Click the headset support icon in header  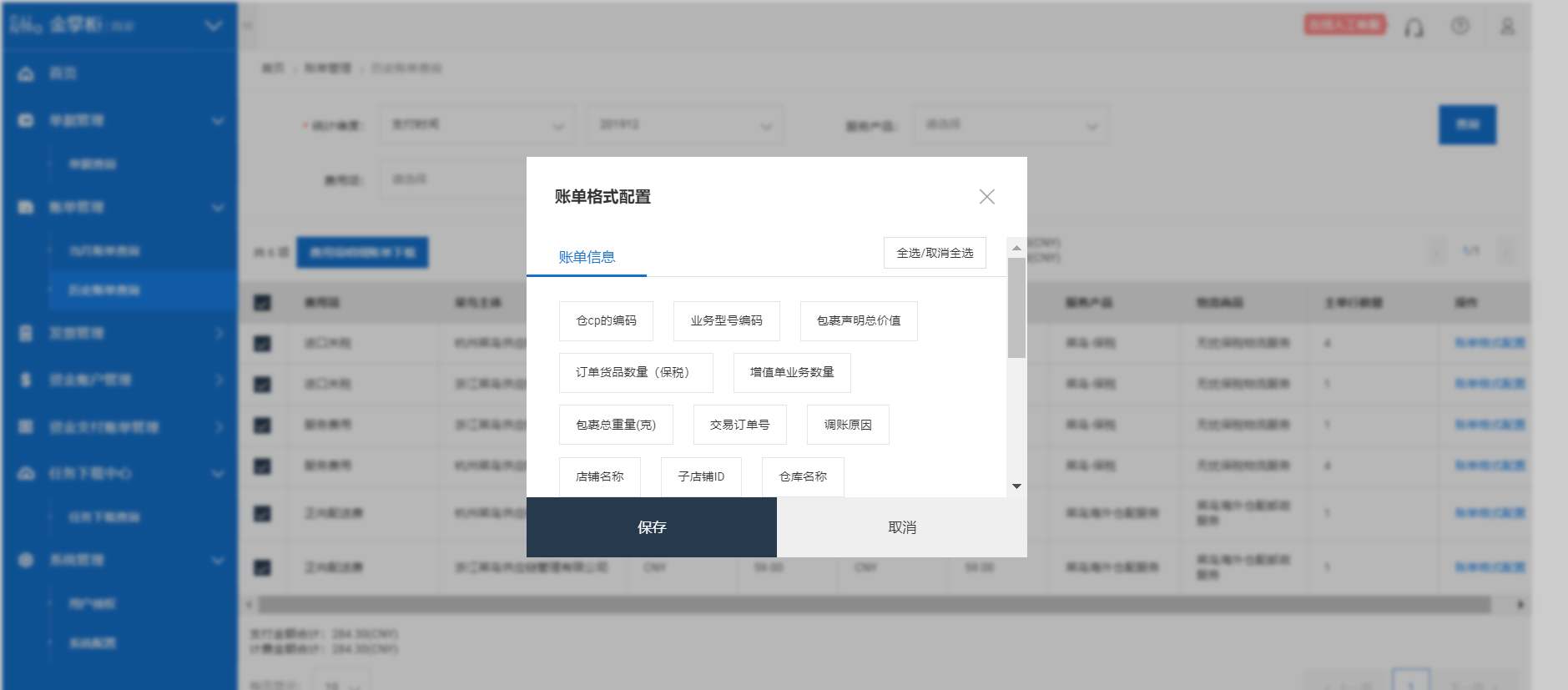click(1414, 28)
